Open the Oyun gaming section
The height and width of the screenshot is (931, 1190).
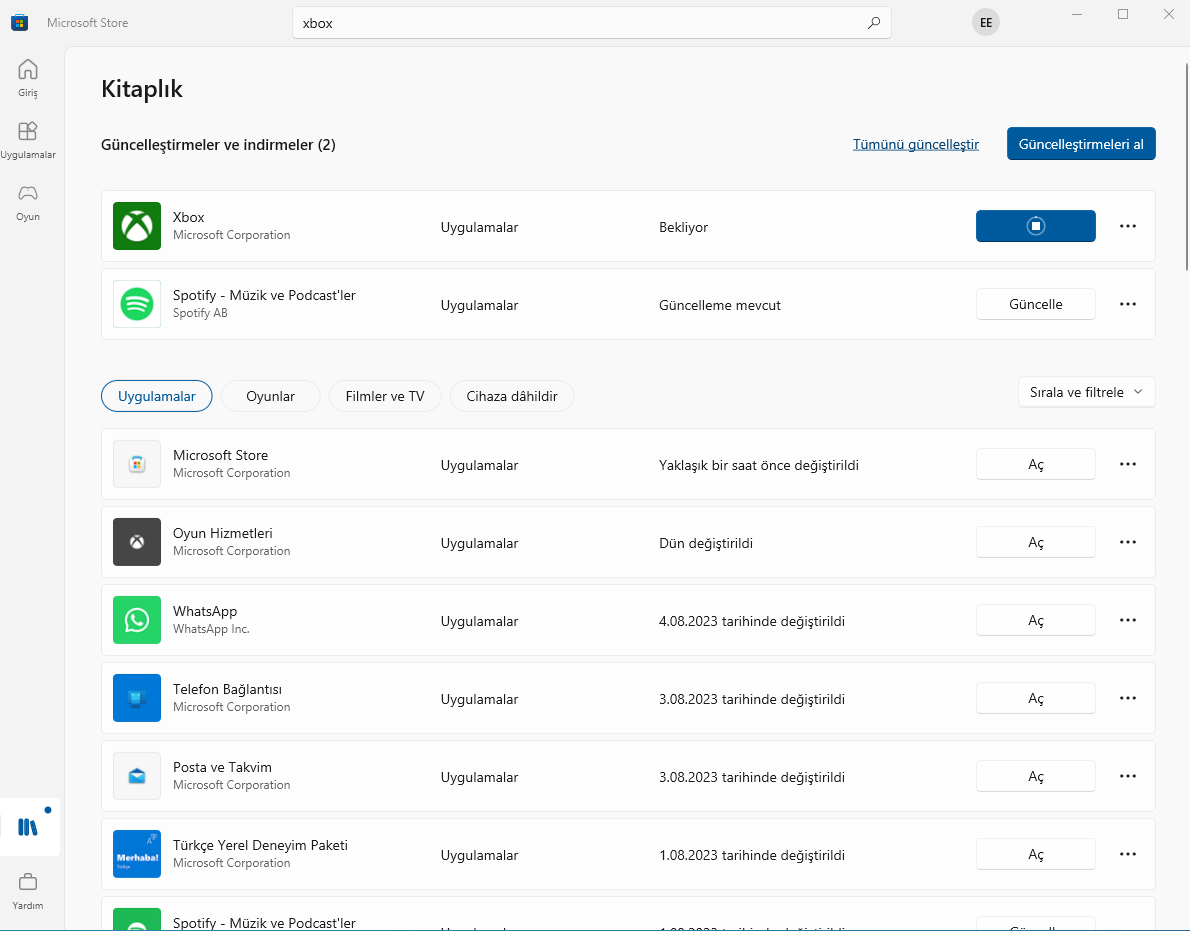point(28,203)
